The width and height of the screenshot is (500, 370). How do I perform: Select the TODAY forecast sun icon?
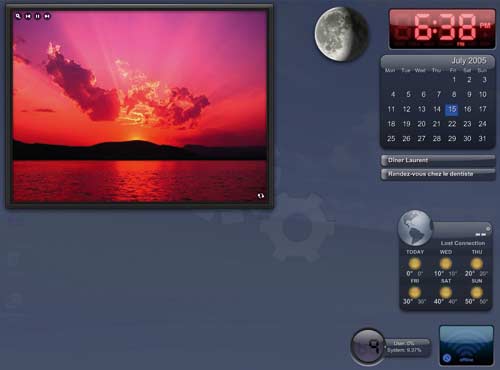click(x=415, y=264)
